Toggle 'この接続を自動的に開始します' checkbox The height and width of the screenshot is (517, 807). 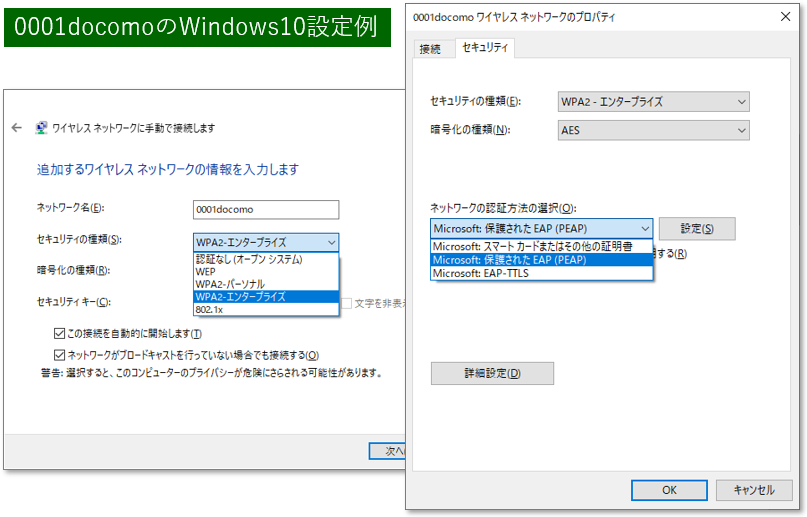point(59,334)
